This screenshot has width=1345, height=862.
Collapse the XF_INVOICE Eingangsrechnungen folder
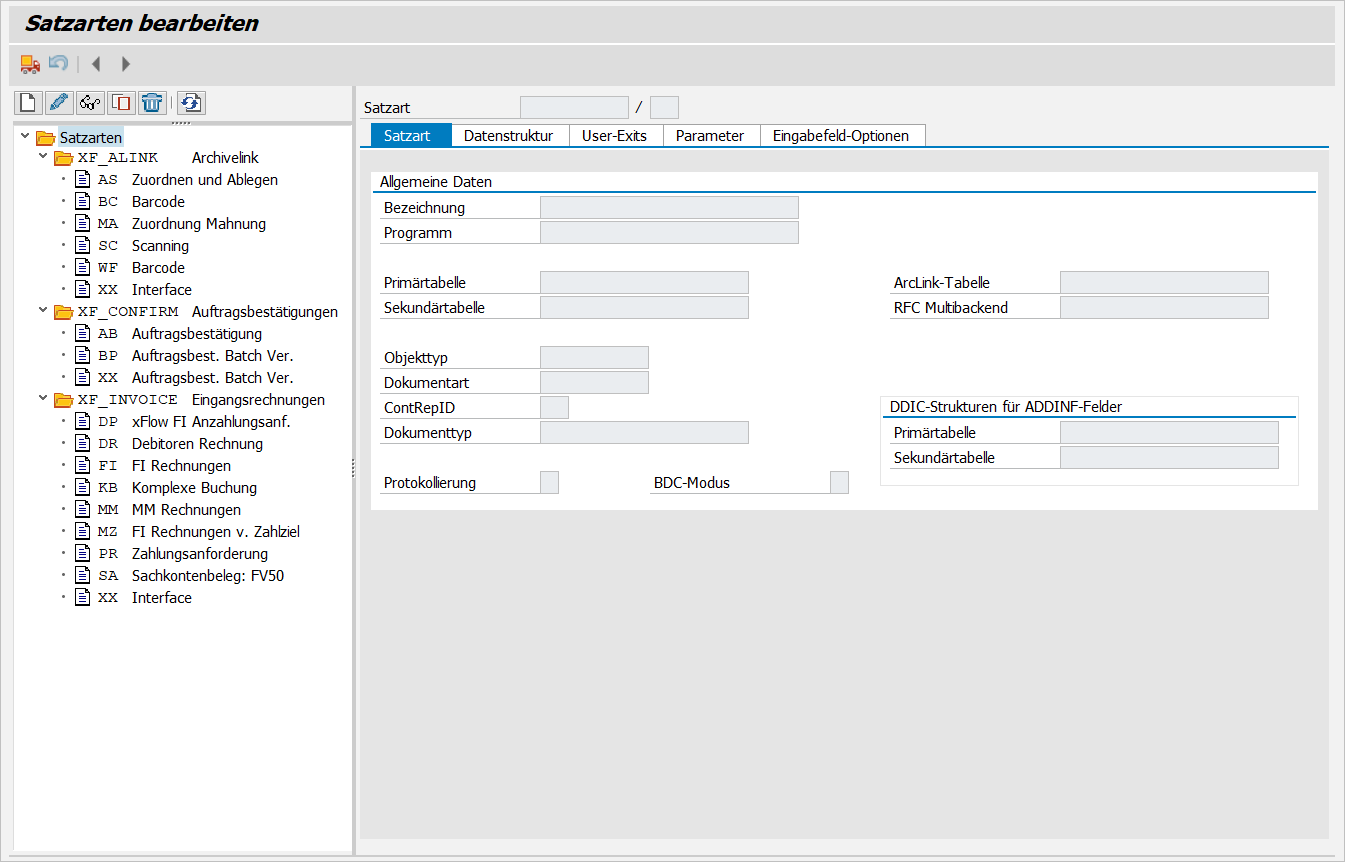point(43,399)
